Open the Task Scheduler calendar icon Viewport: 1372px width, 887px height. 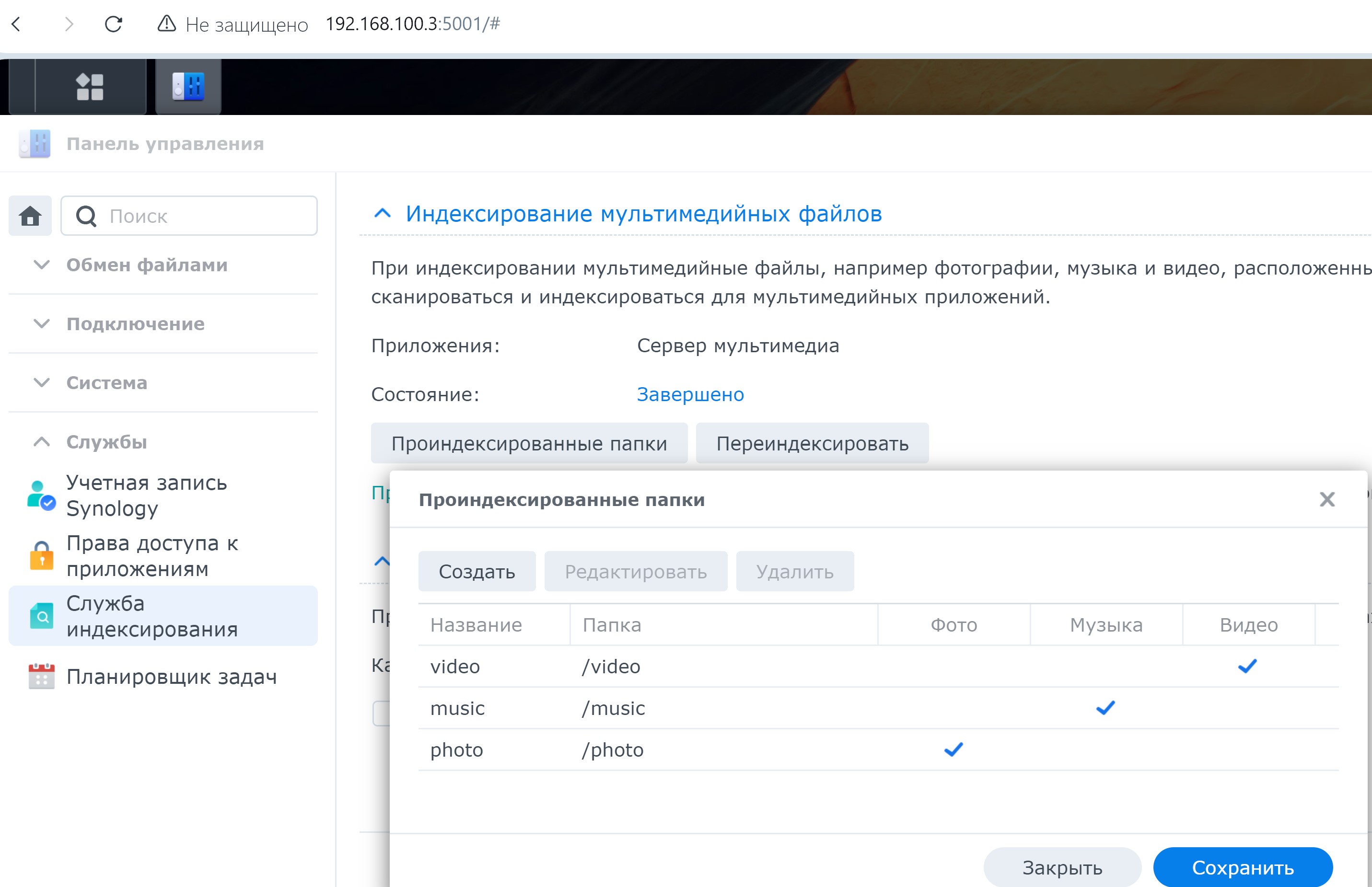(x=42, y=676)
